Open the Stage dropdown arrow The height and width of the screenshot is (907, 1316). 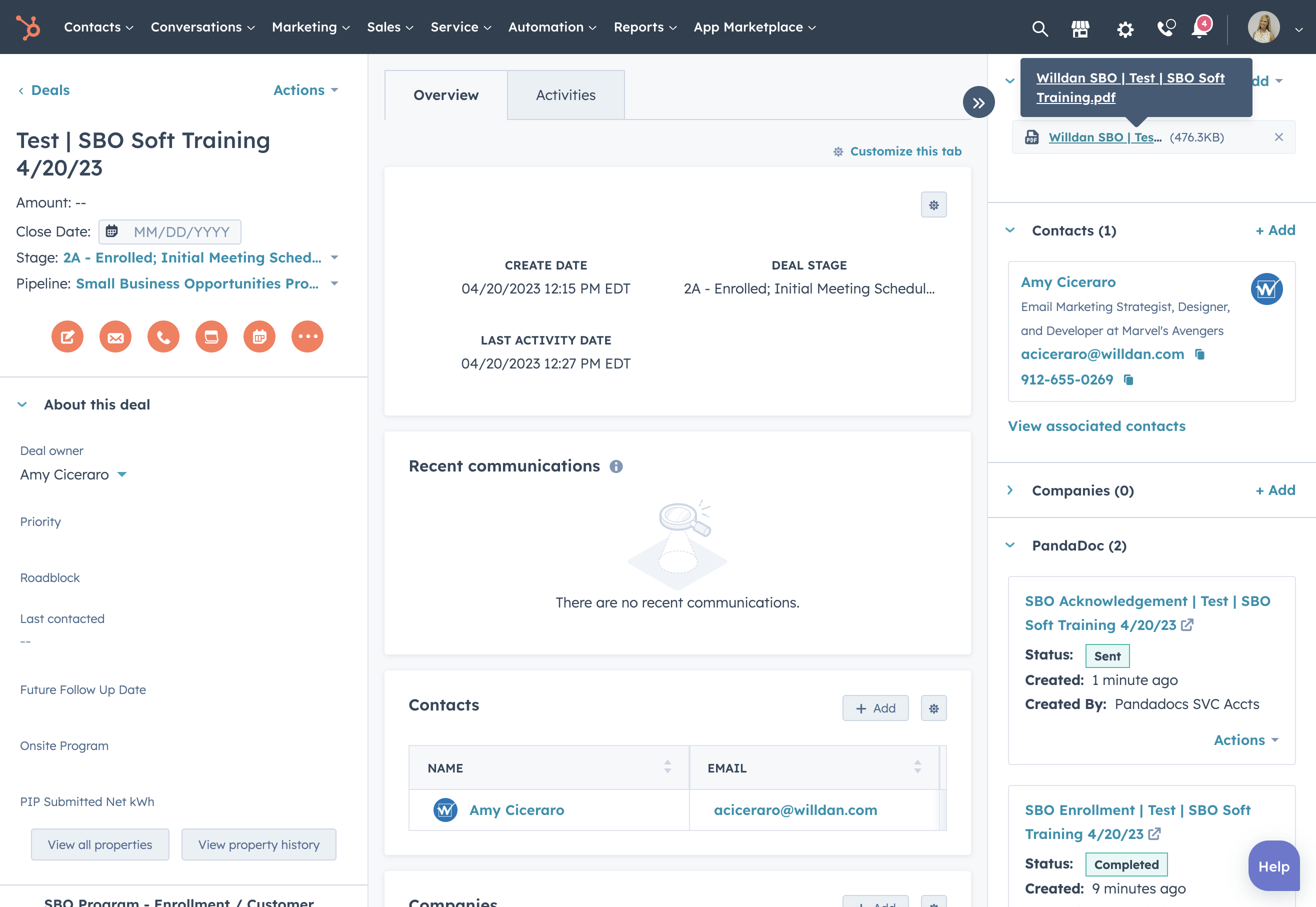[334, 257]
